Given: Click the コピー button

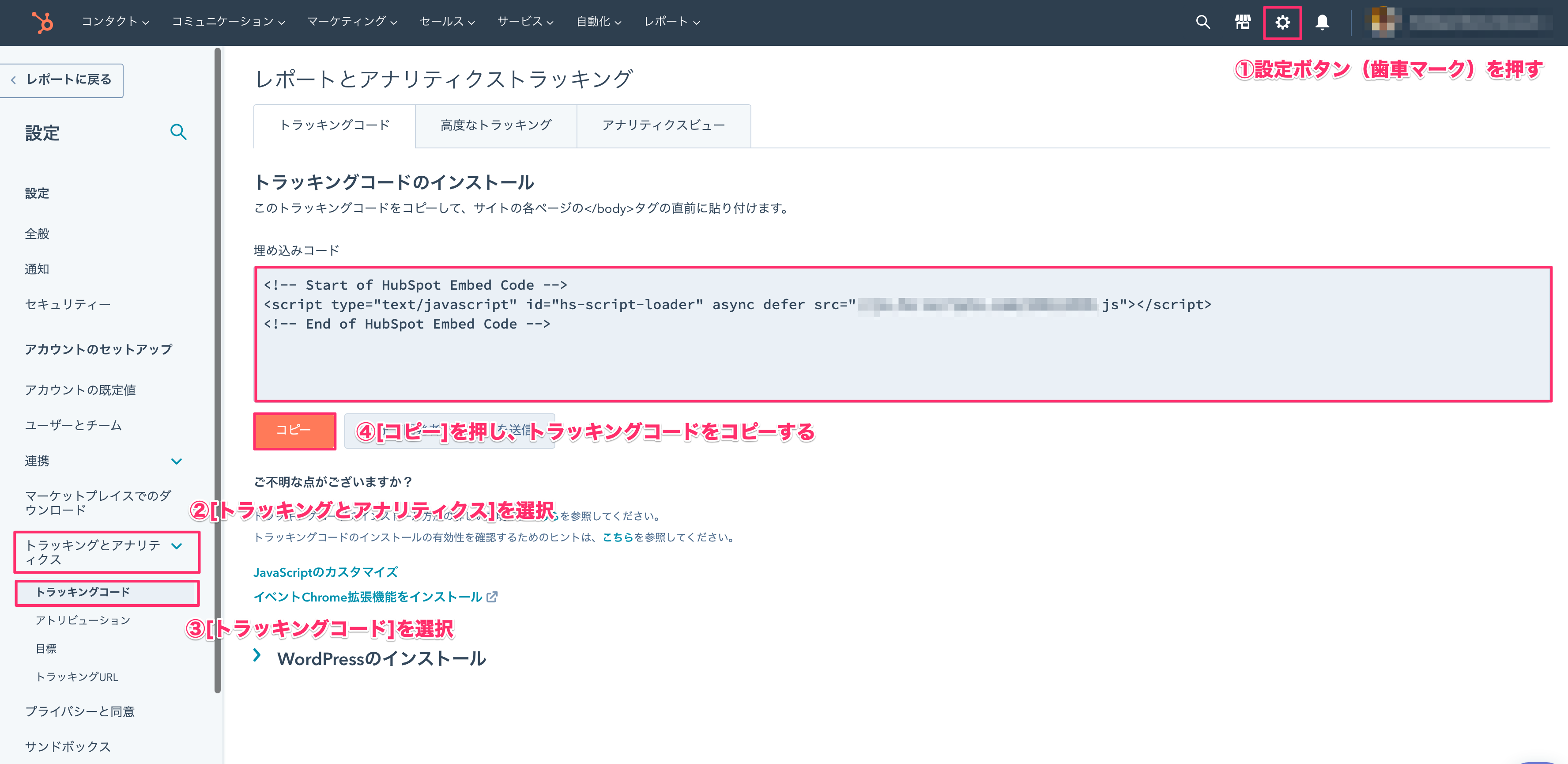Looking at the screenshot, I should [294, 431].
